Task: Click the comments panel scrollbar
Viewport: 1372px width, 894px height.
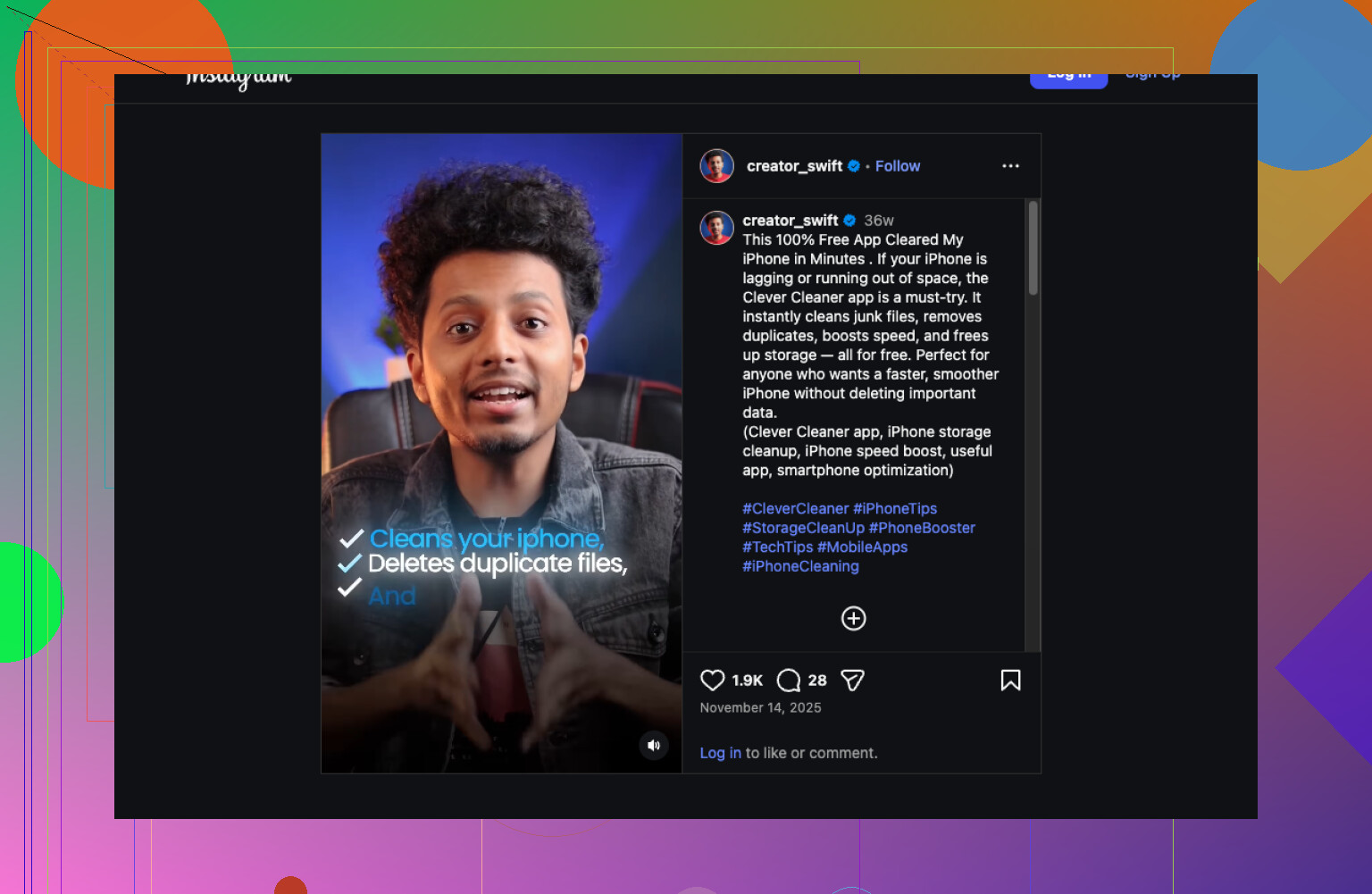Action: tap(1033, 247)
